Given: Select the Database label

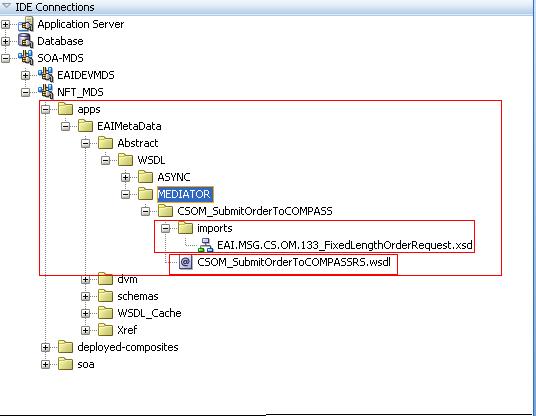Looking at the screenshot, I should (60, 41).
